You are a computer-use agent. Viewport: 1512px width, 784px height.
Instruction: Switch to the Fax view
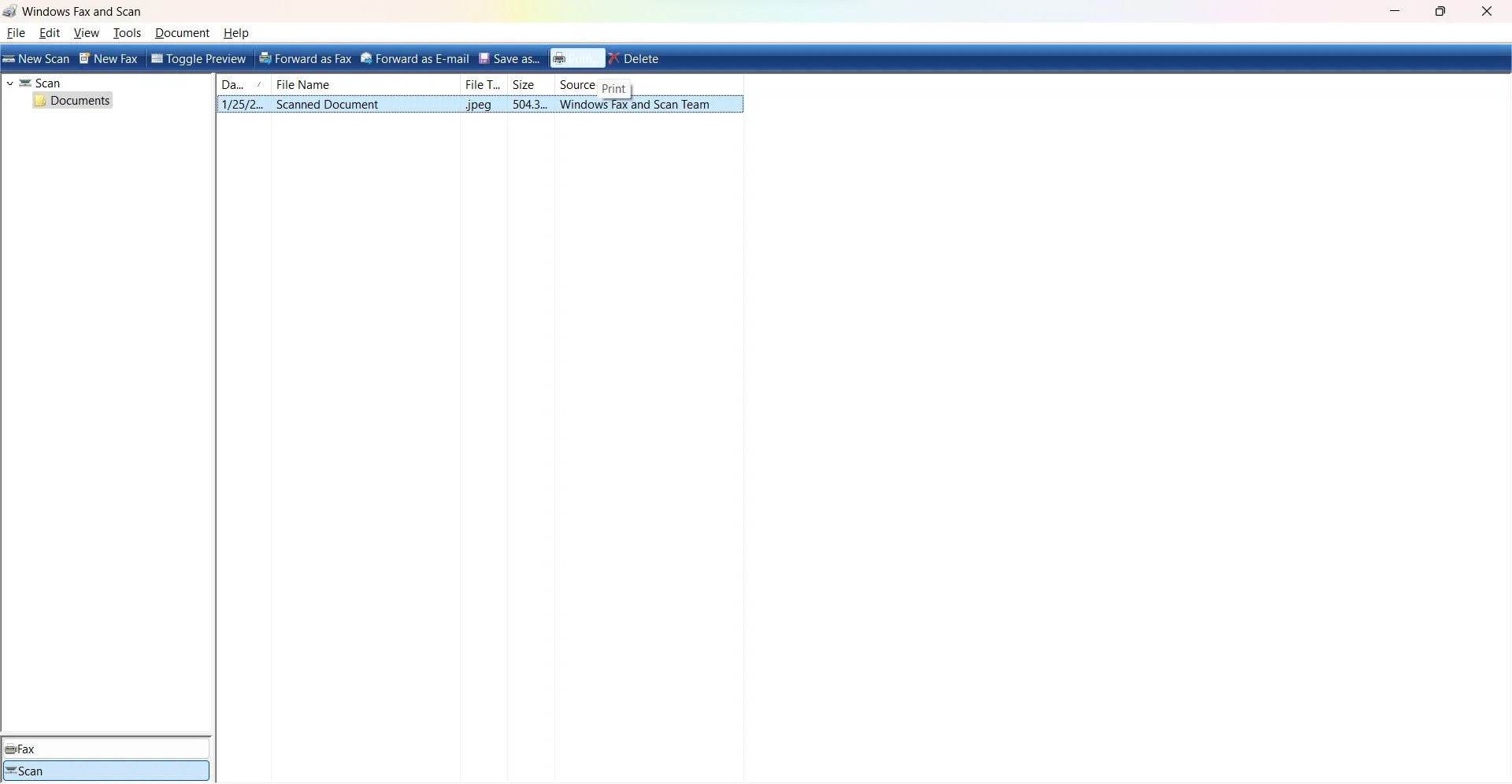tap(106, 750)
